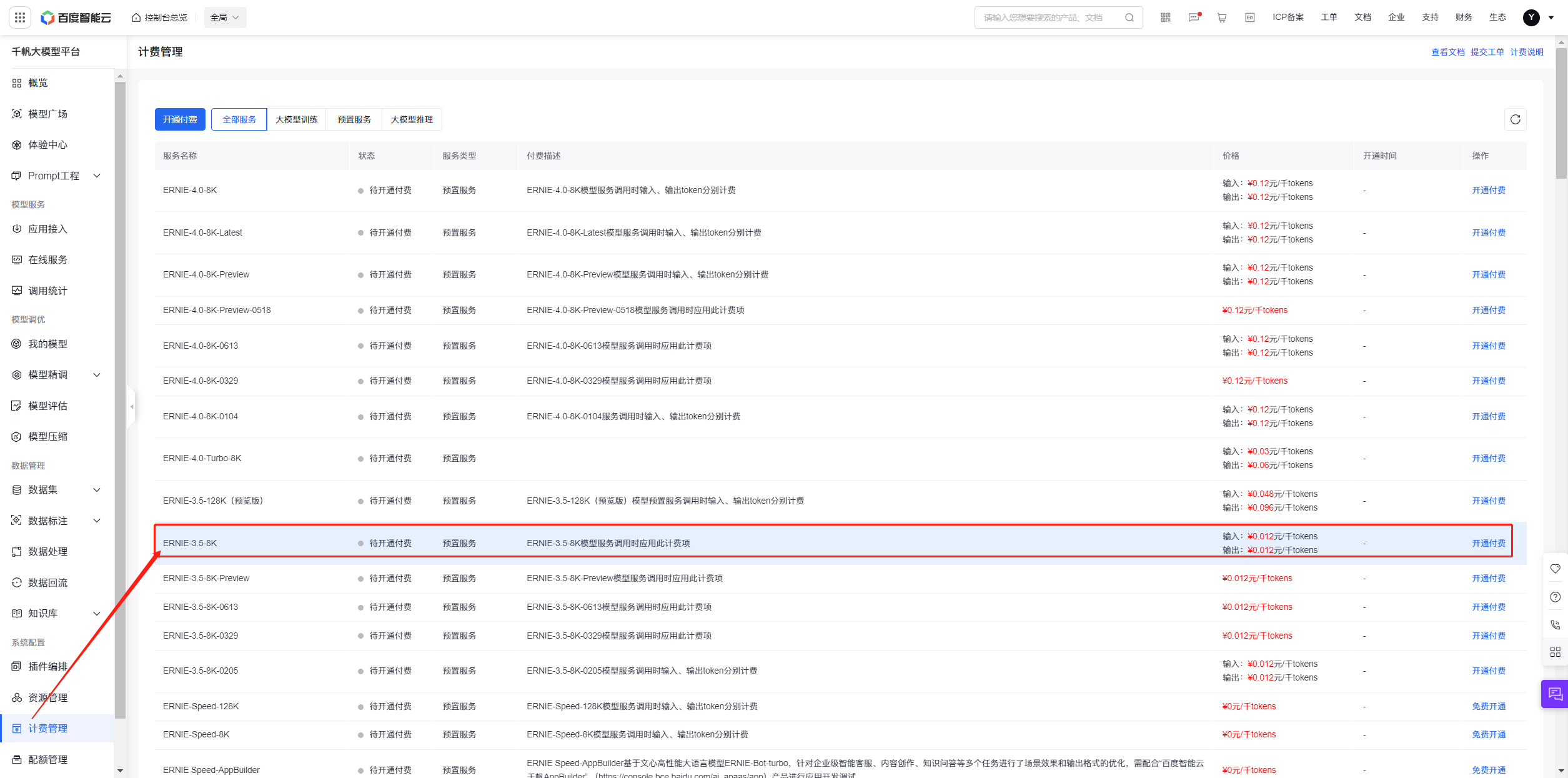Click the page vertical scrollbar
Viewport: 1568px width, 778px height.
pos(1561,112)
